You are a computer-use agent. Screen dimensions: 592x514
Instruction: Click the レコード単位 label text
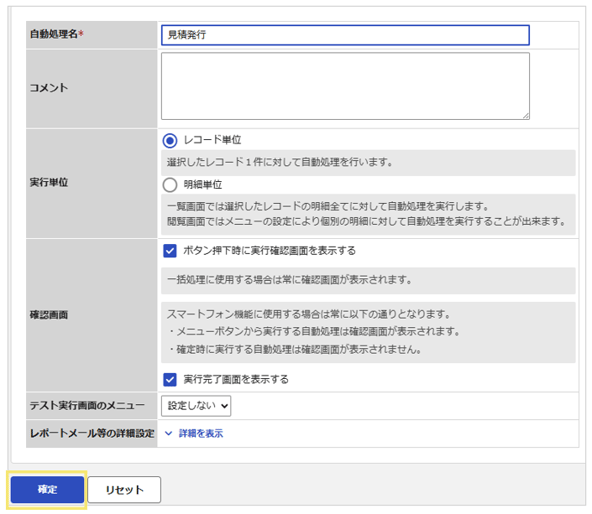[213, 140]
